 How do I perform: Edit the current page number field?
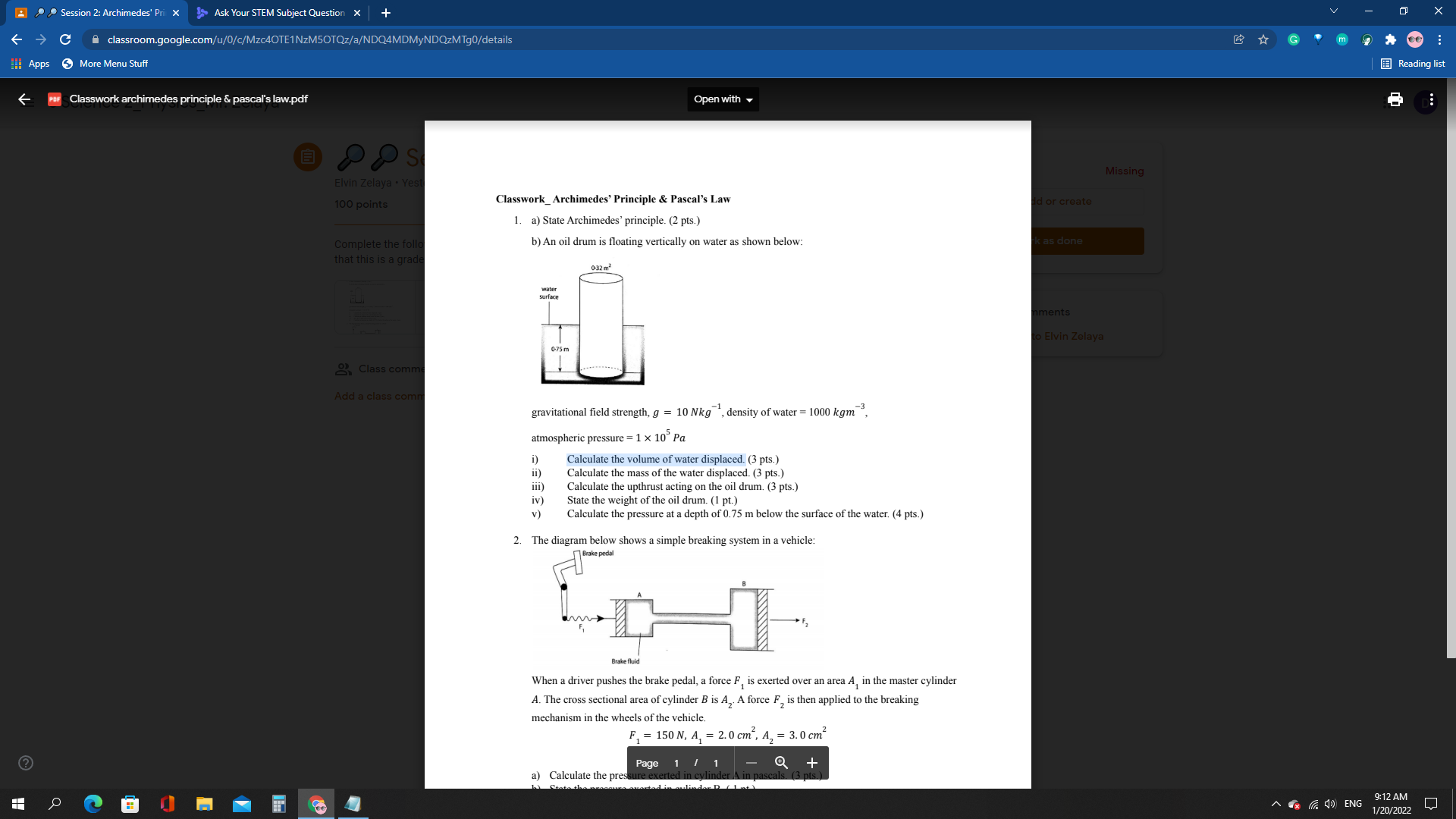click(676, 763)
